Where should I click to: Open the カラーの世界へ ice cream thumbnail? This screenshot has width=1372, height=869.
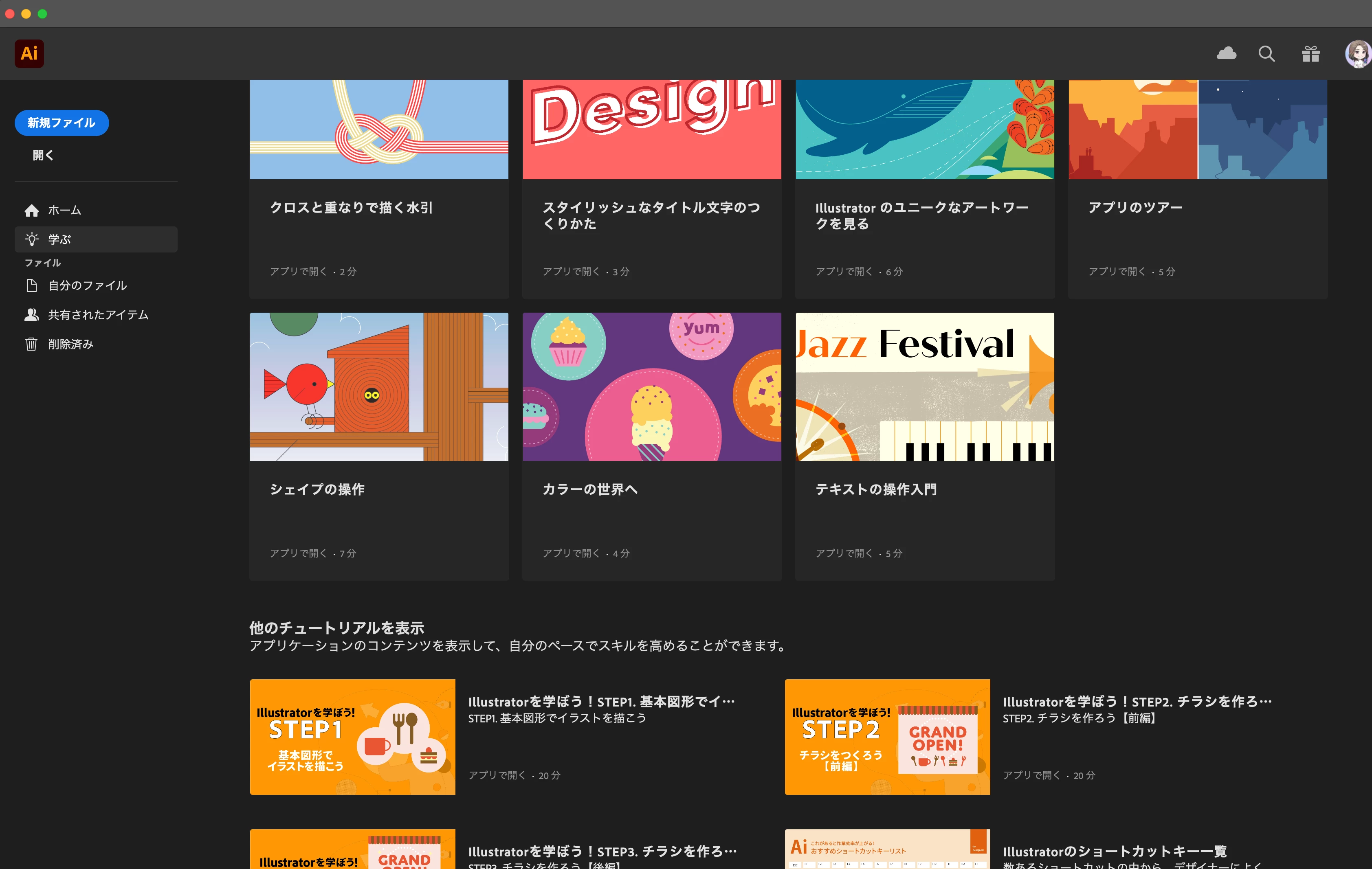[x=652, y=387]
